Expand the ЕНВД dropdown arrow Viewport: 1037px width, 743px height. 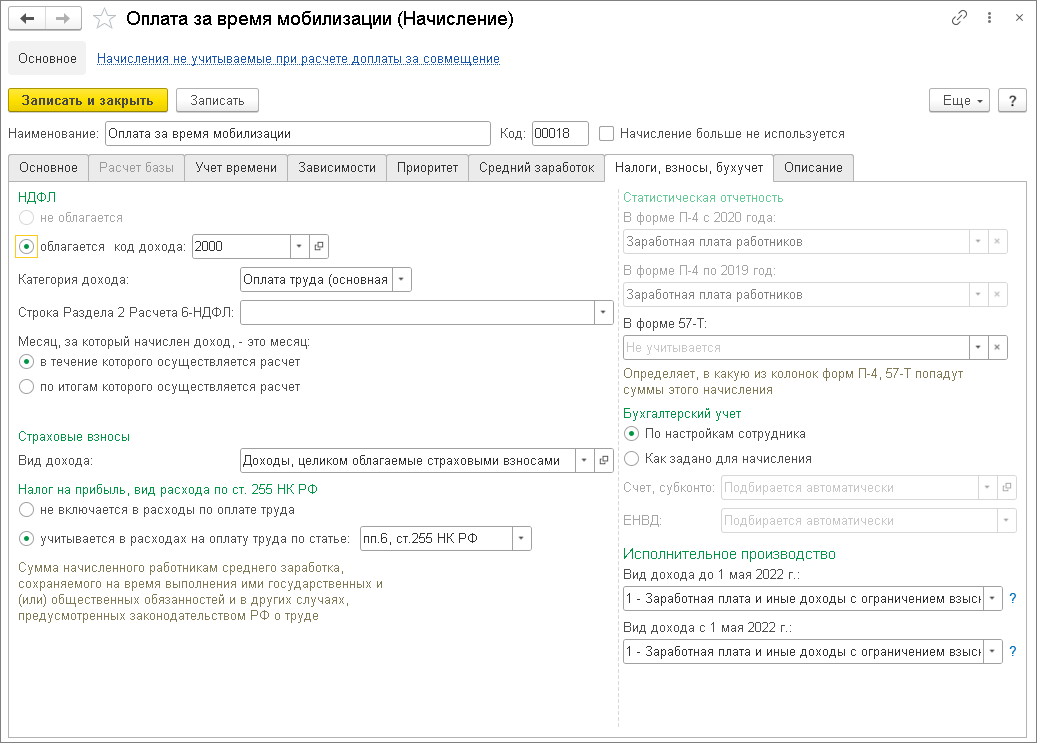pyautogui.click(x=1007, y=521)
